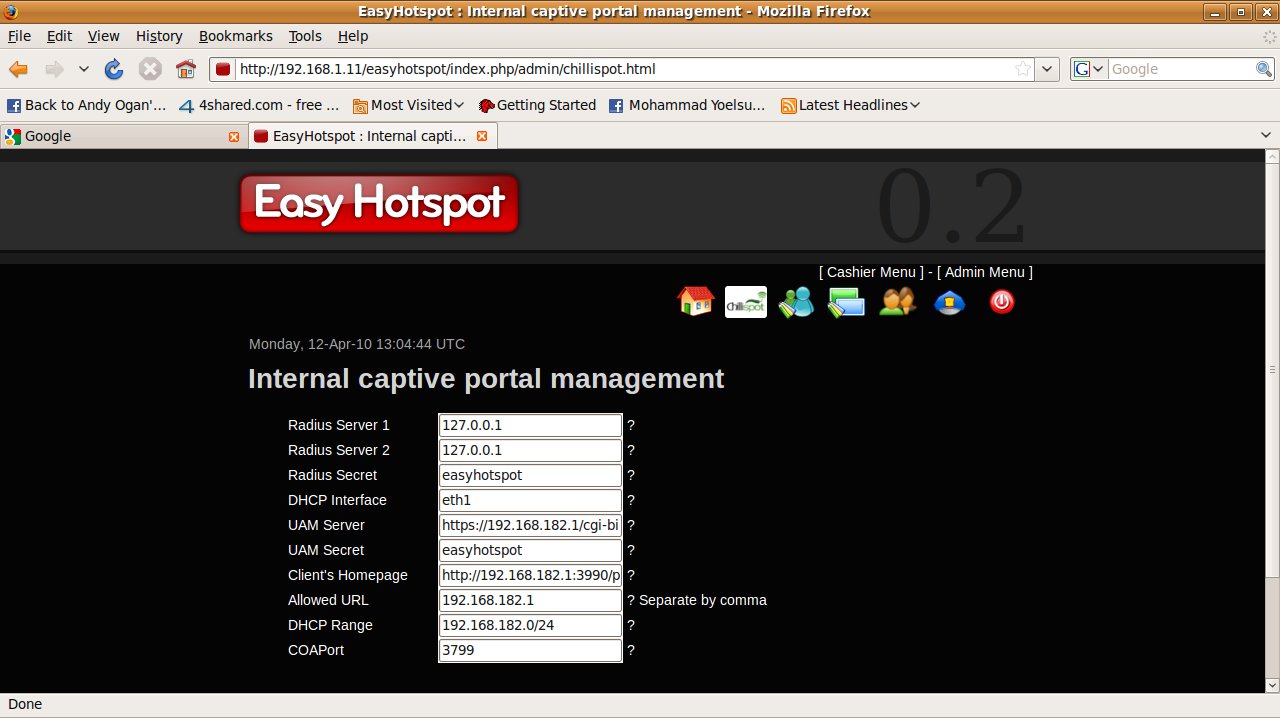Open the URL history dropdown arrow

click(x=1047, y=69)
